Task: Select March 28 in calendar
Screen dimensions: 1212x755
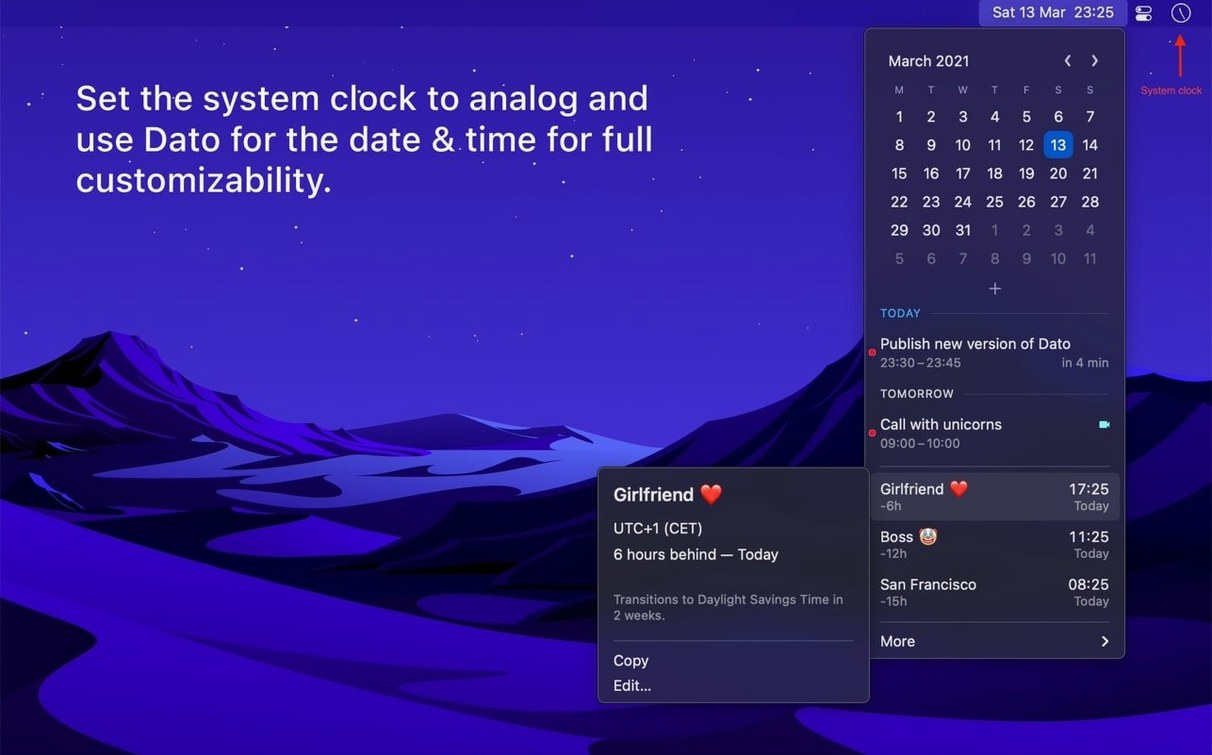Action: pyautogui.click(x=1090, y=202)
